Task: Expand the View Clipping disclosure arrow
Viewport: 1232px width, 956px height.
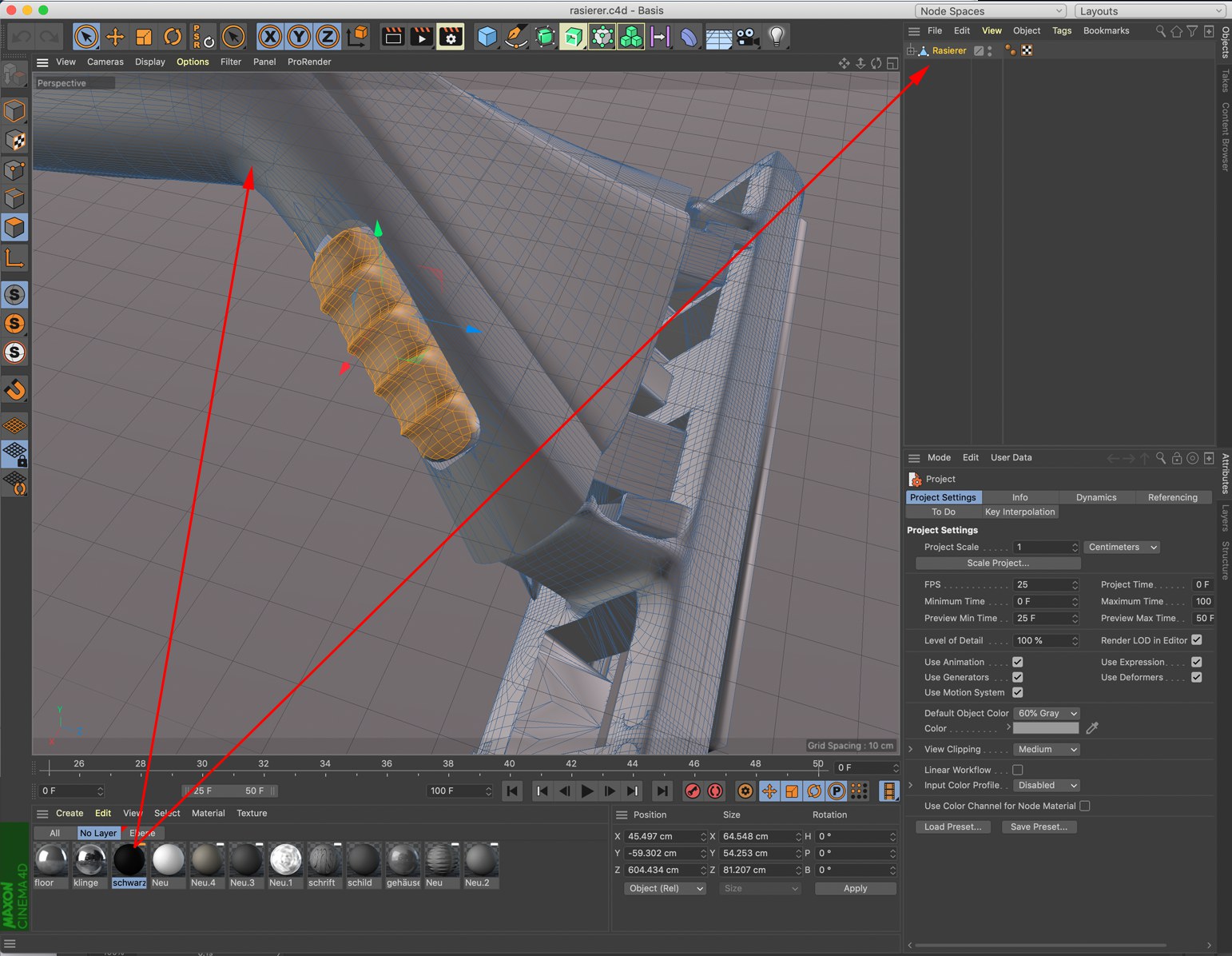Action: 911,749
